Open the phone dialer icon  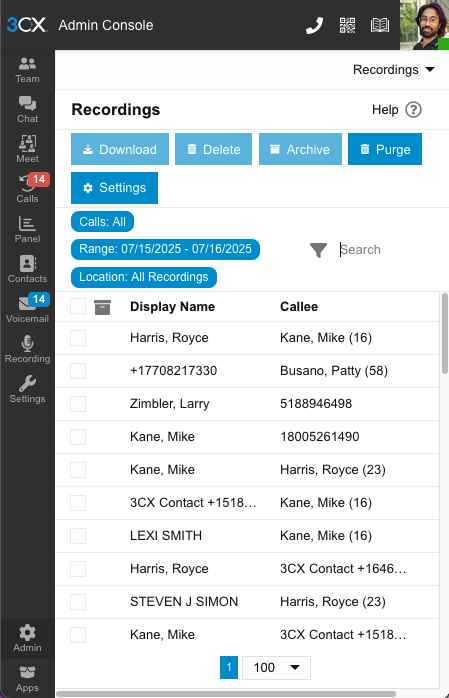314,25
